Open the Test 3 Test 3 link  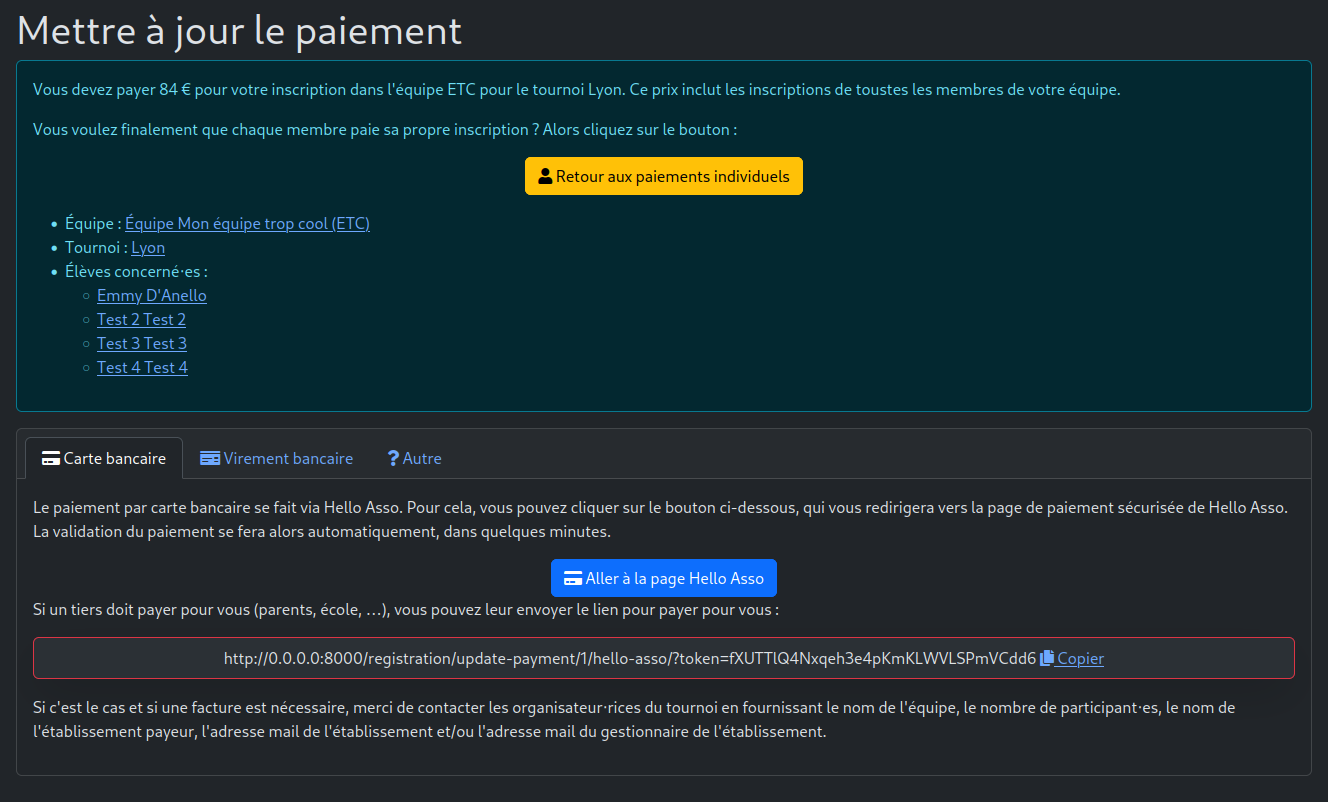141,343
